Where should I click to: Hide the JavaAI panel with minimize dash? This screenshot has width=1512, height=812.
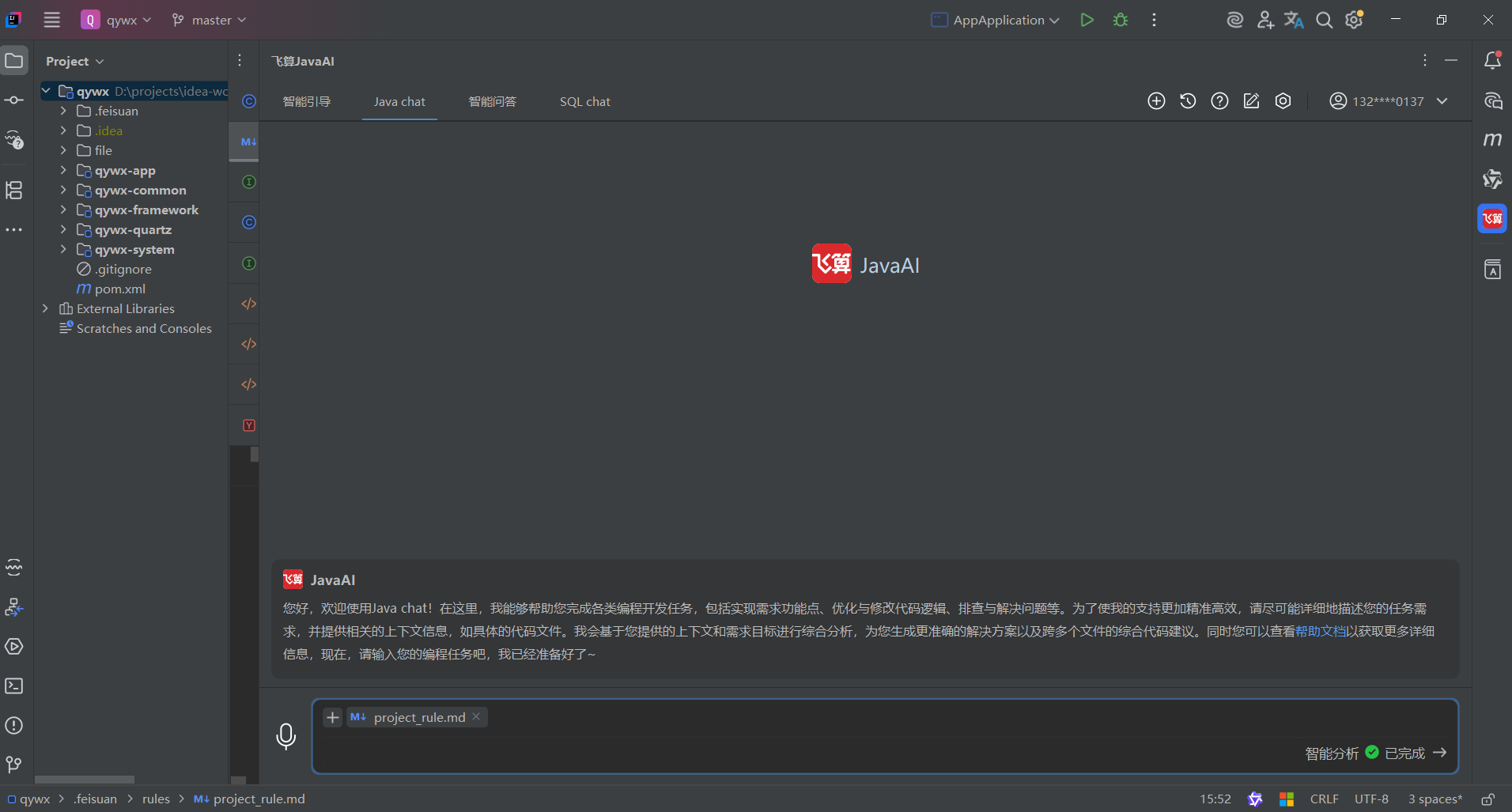tap(1451, 61)
